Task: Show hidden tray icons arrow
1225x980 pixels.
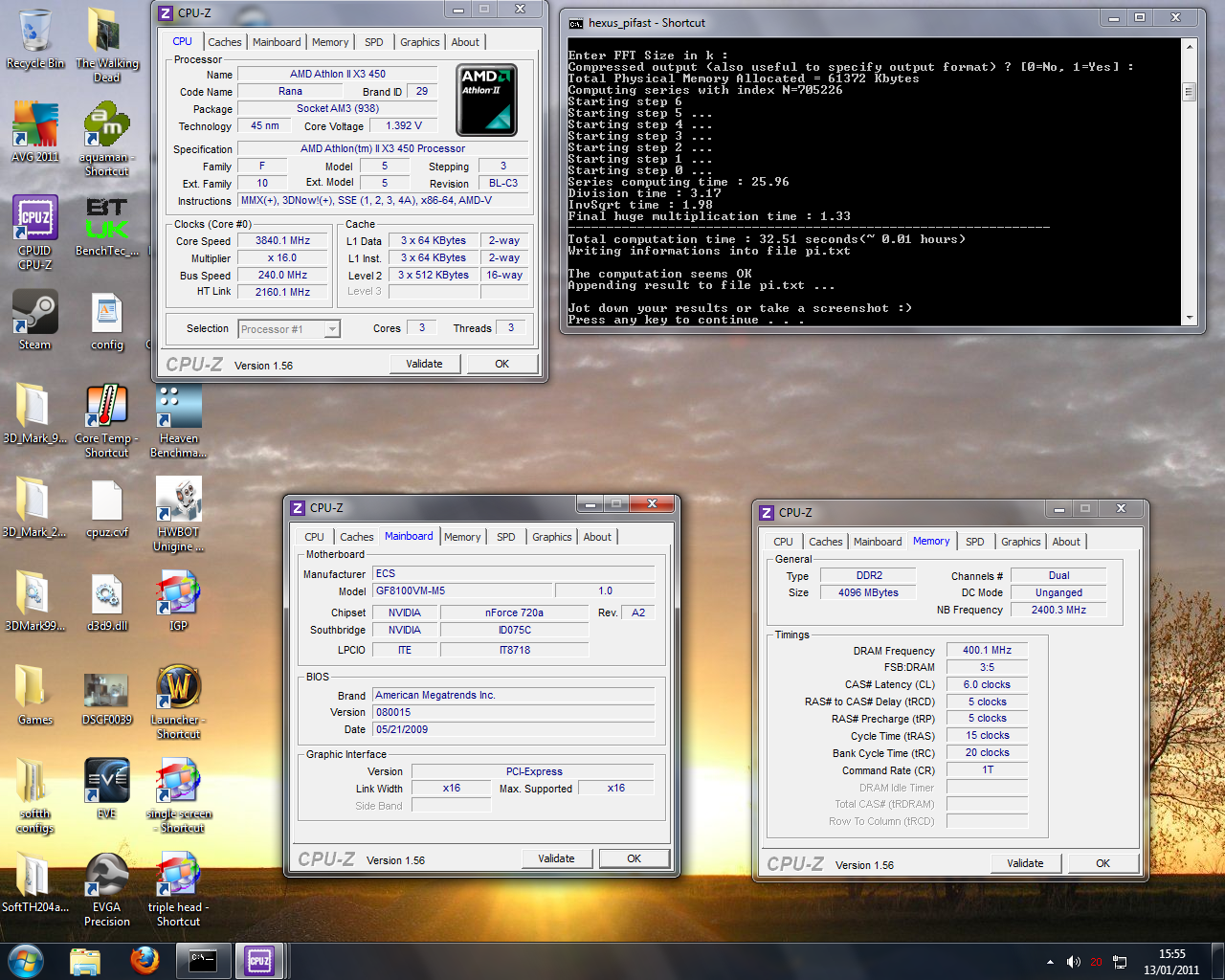Action: 1050,962
